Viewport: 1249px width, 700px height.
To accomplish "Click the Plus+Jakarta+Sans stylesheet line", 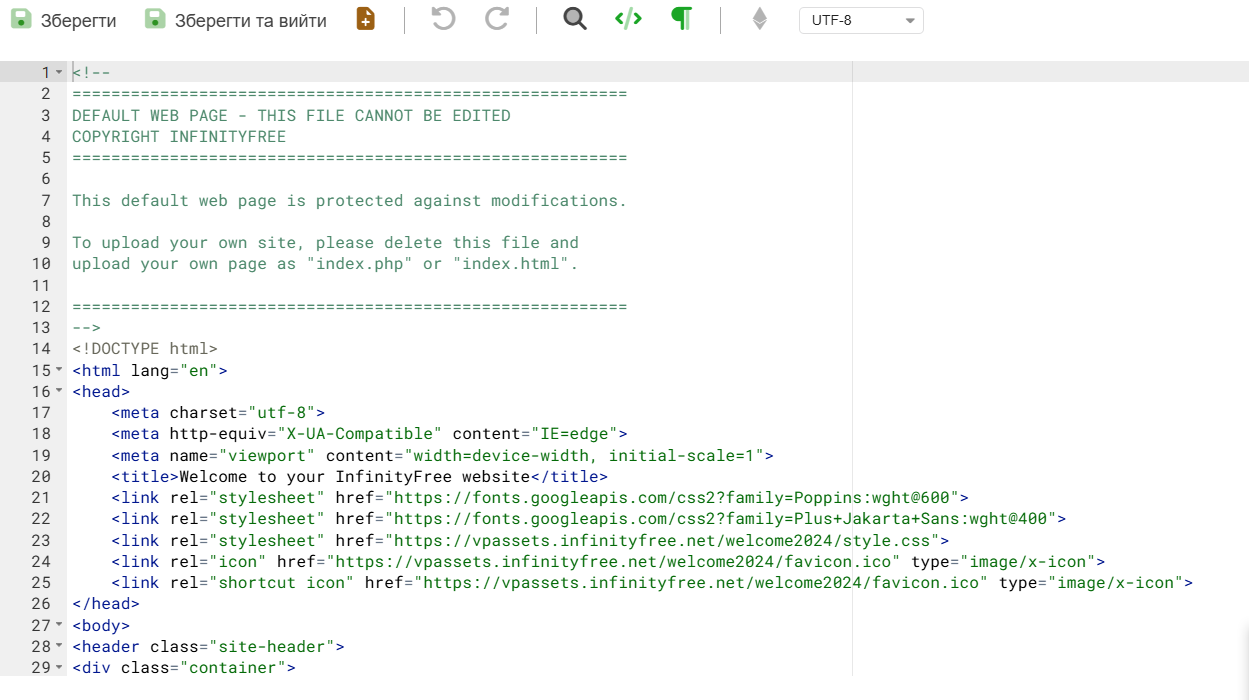I will [x=589, y=519].
